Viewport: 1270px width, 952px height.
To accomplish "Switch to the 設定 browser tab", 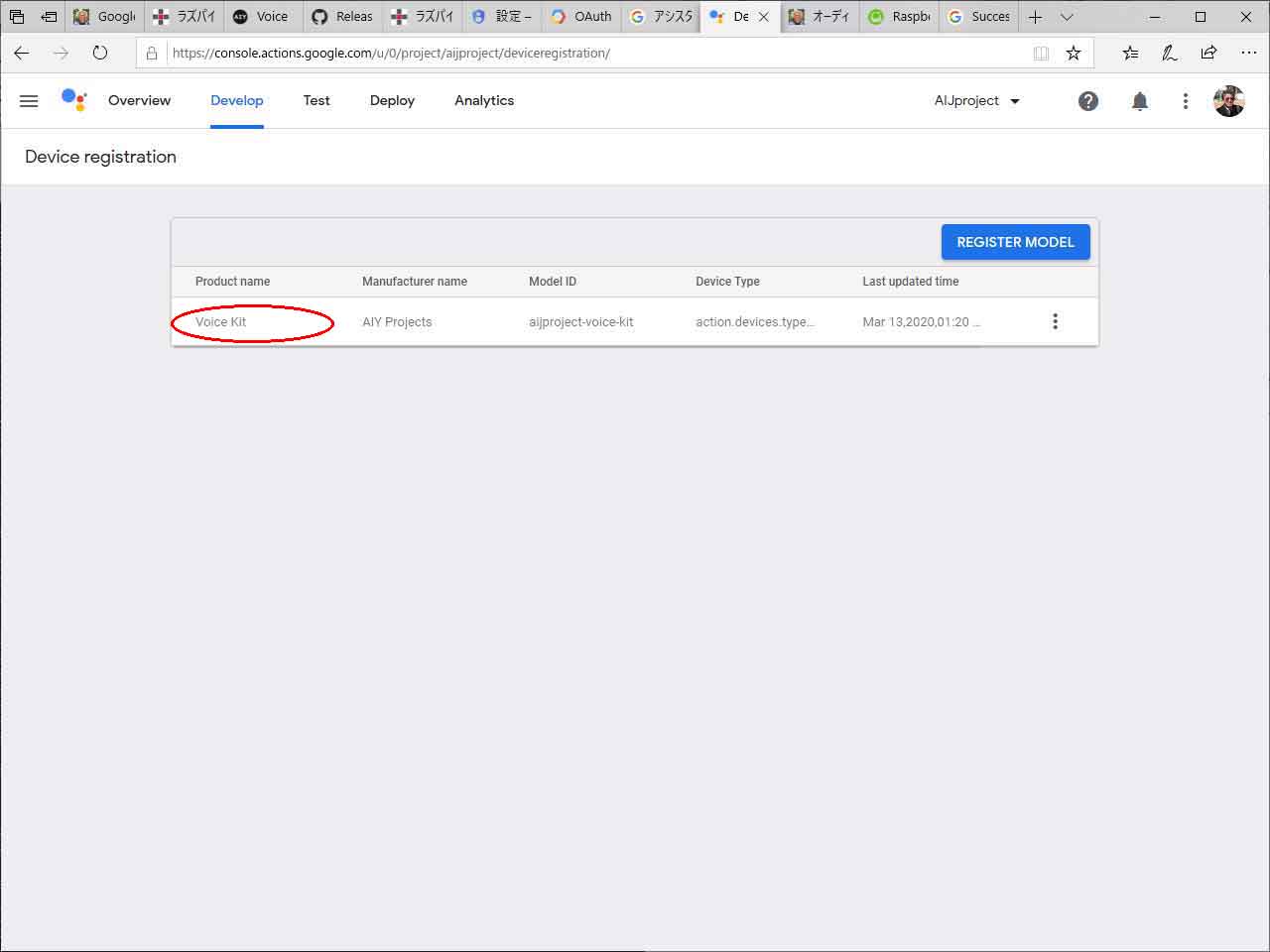I will coord(502,17).
